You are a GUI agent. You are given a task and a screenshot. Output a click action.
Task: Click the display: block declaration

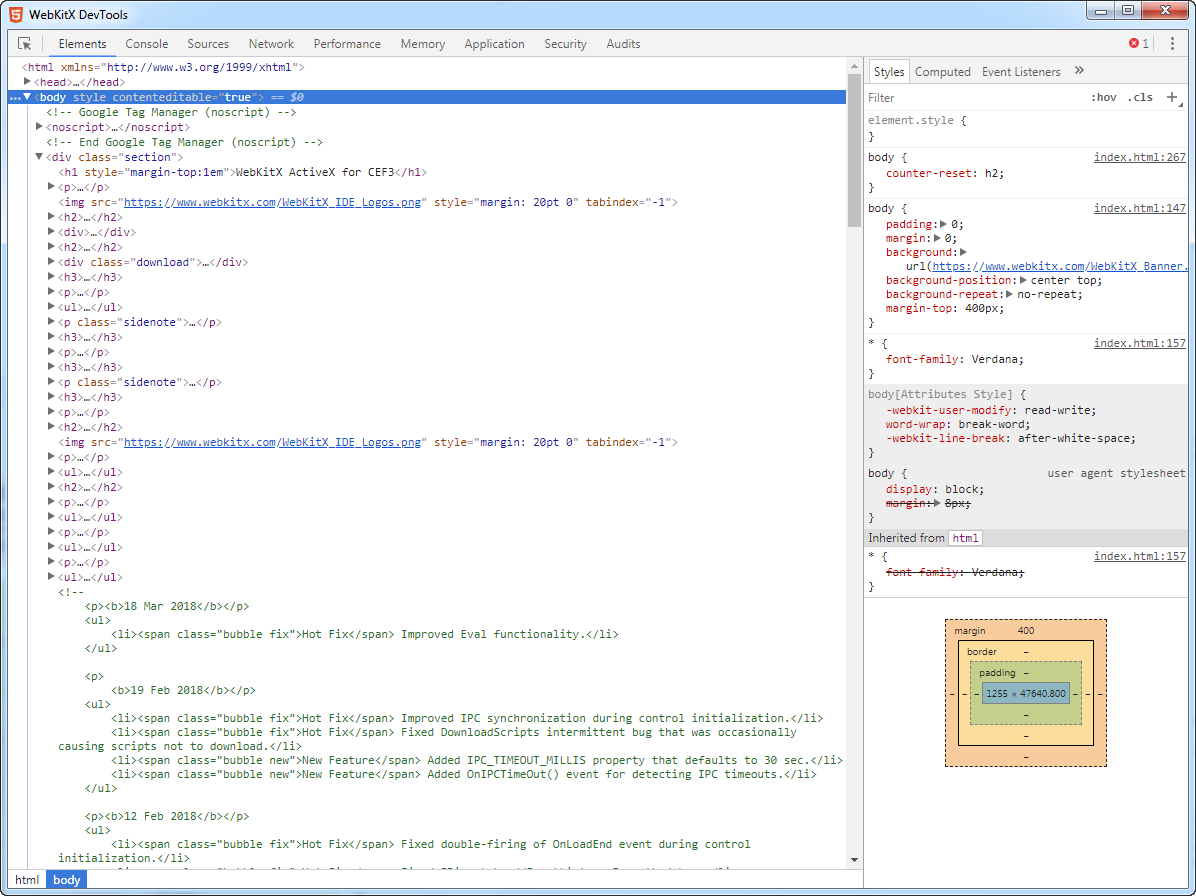point(935,490)
